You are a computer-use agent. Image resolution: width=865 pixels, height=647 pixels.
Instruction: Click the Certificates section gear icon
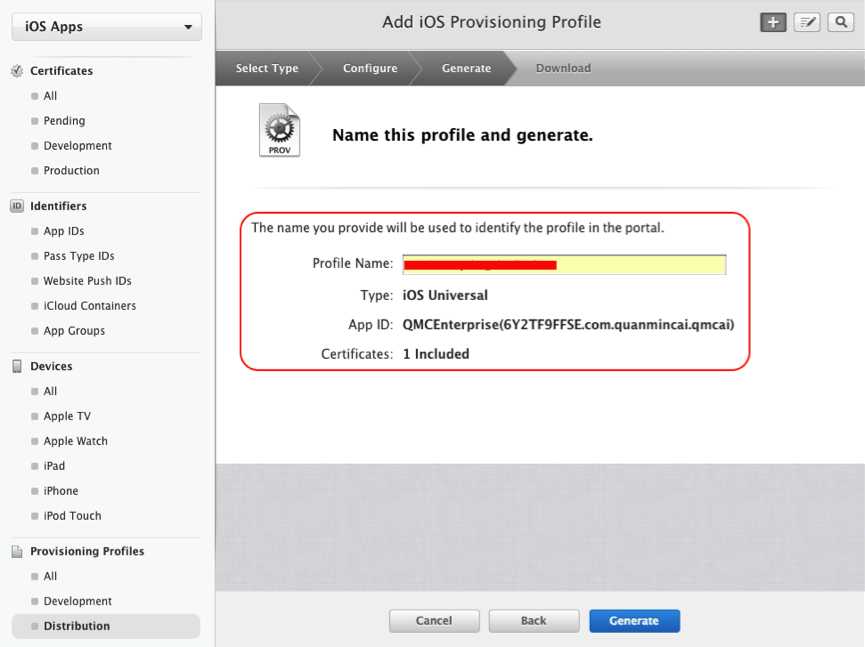coord(17,71)
